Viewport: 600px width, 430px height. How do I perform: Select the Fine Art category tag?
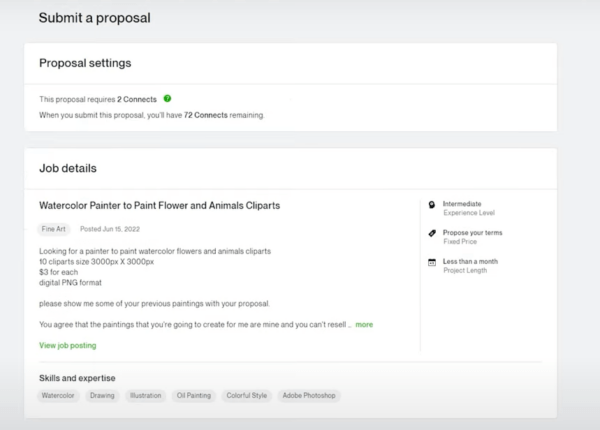54,229
